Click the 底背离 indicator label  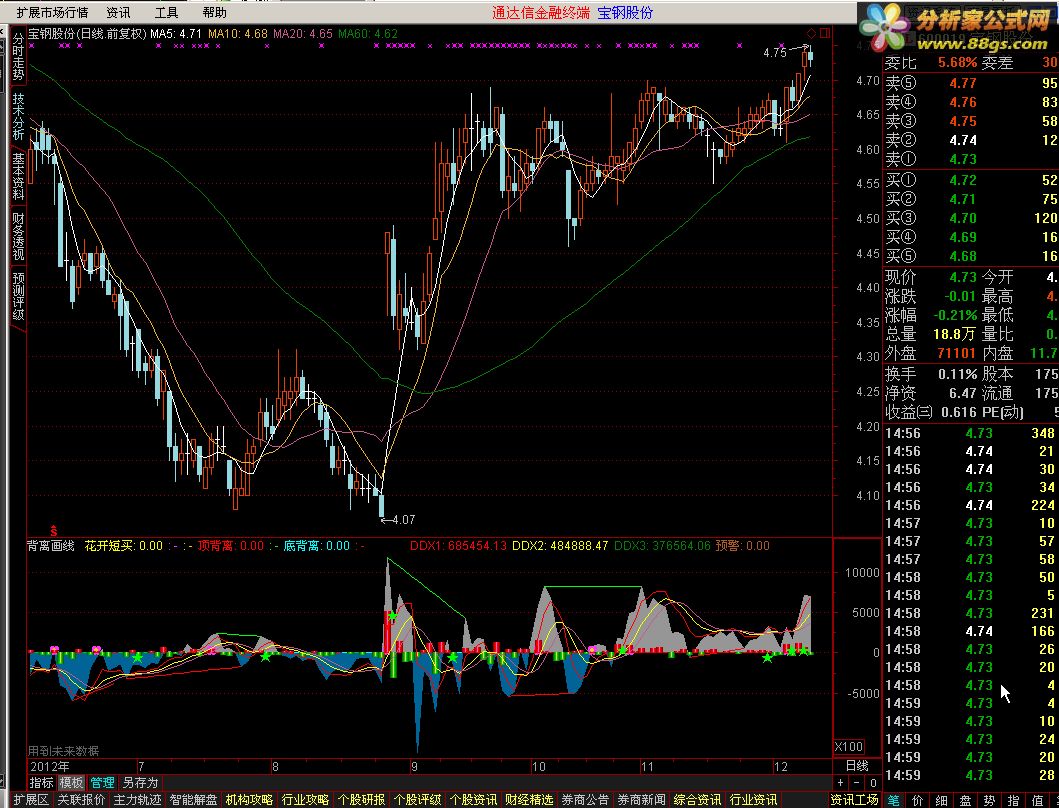(316, 545)
